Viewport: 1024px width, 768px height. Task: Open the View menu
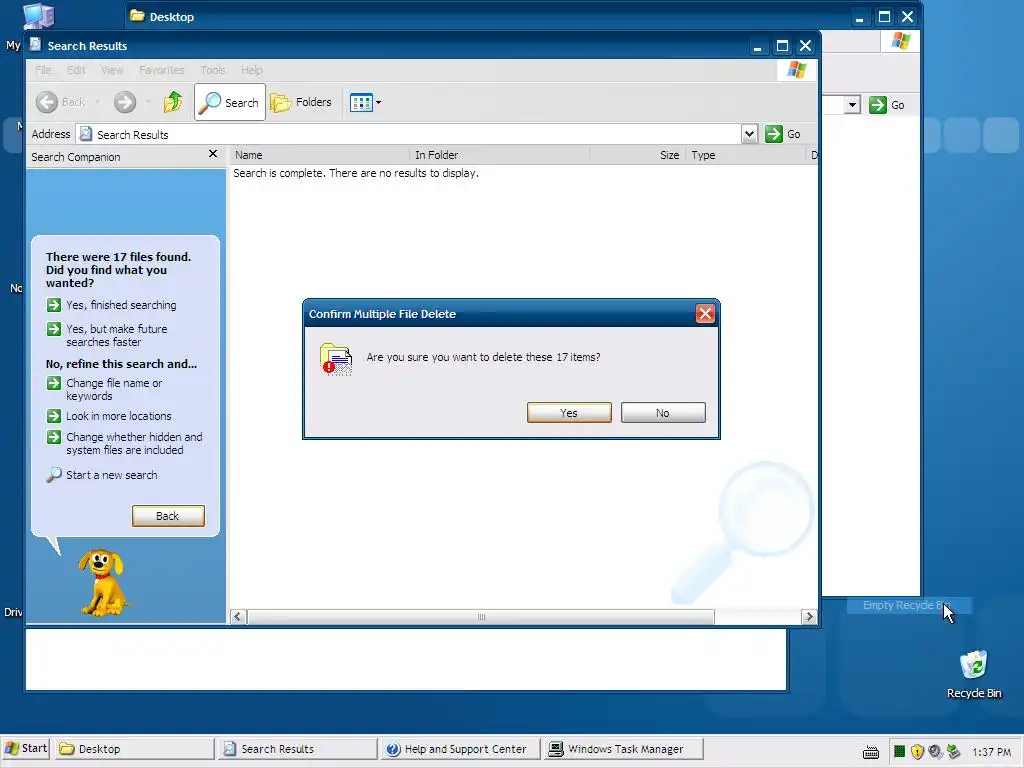112,70
